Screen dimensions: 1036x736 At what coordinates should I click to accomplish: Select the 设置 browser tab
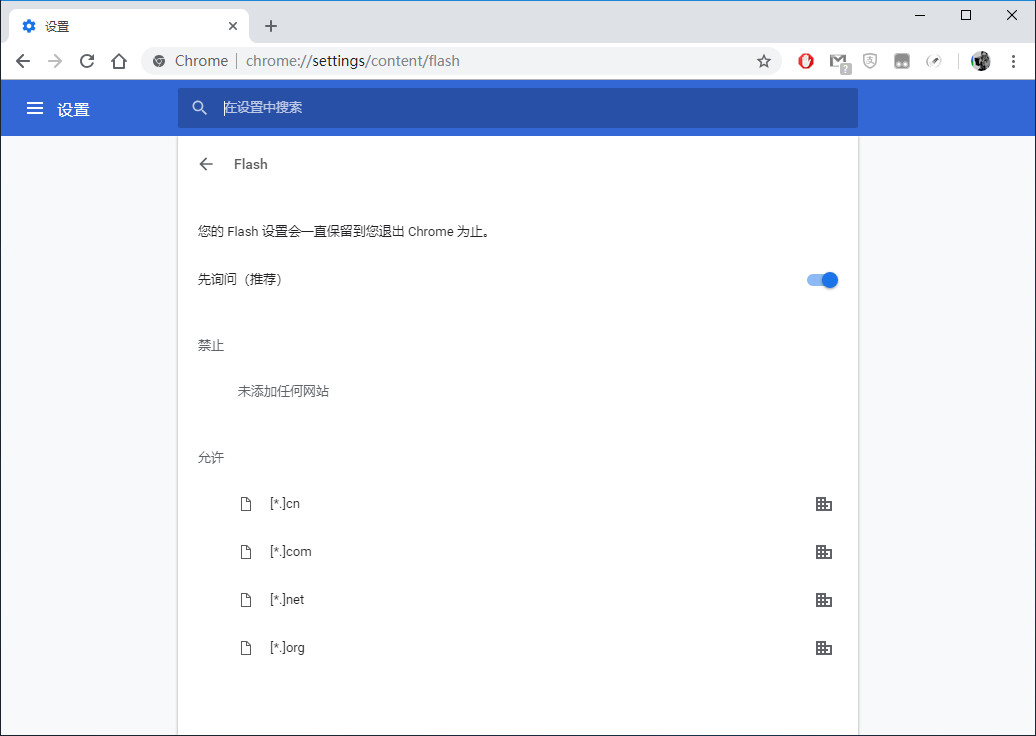click(x=120, y=25)
